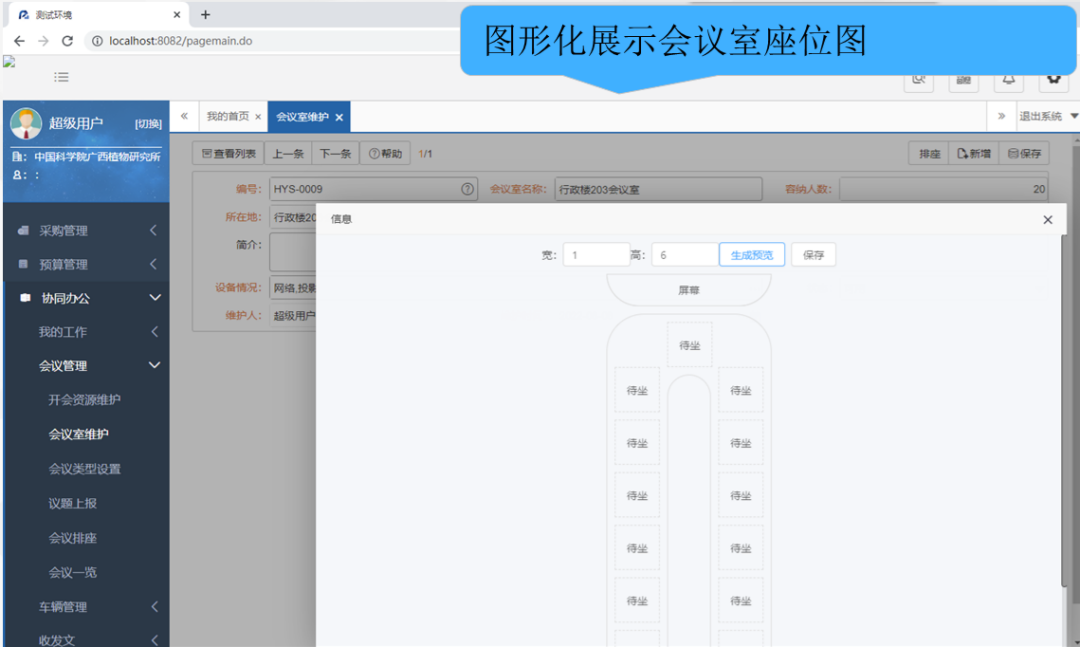Open notifications with the bell icon
Viewport: 1080px width, 647px height.
(x=1008, y=79)
